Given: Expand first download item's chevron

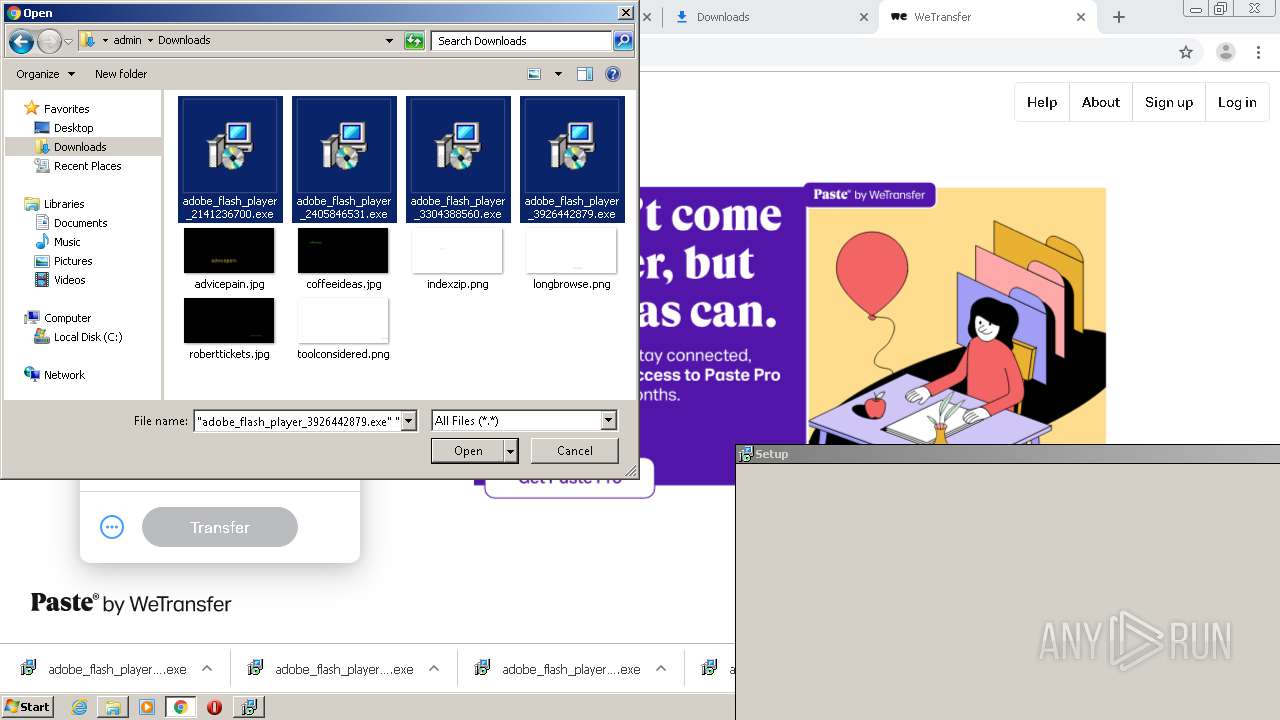Looking at the screenshot, I should pyautogui.click(x=207, y=669).
